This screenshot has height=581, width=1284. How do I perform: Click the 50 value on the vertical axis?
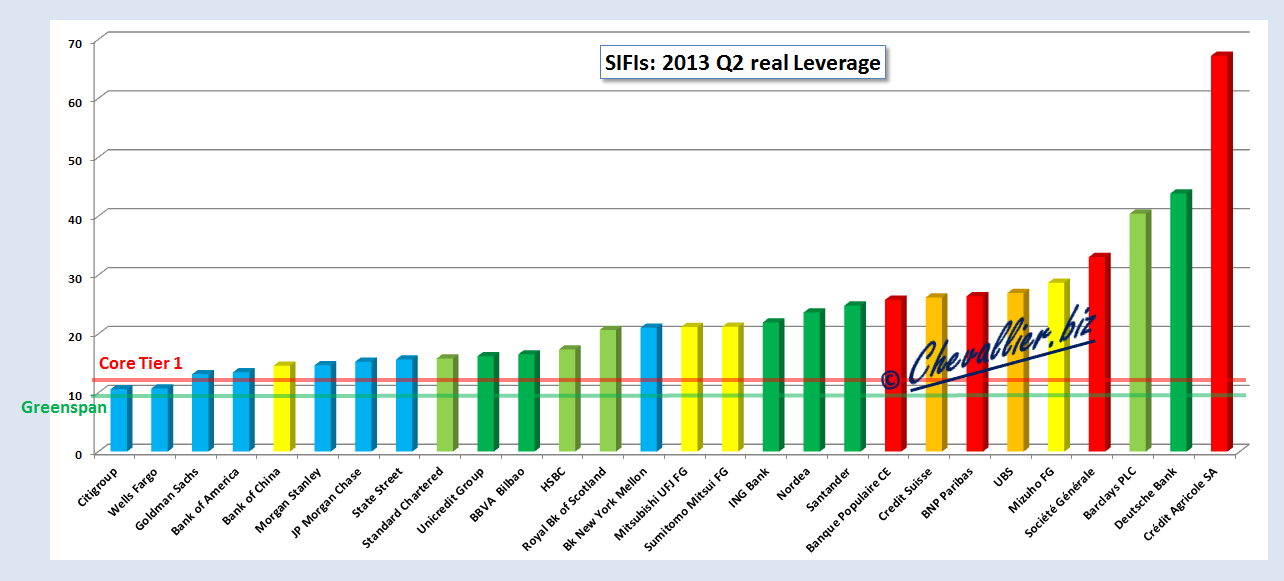point(74,160)
